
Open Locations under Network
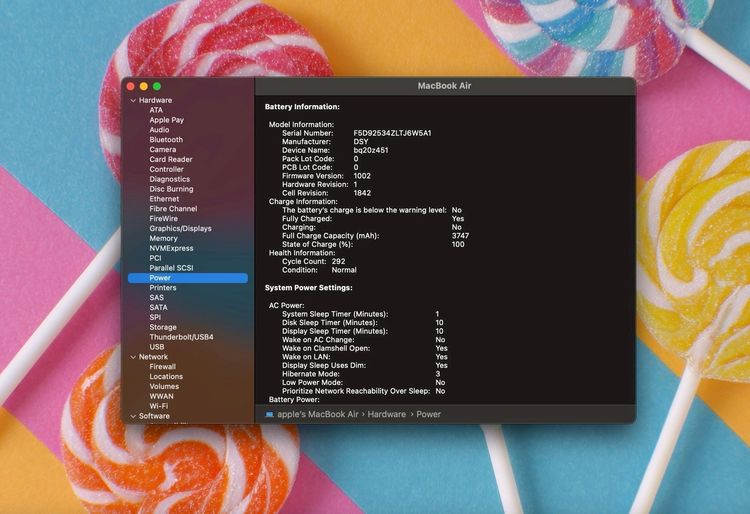point(166,377)
